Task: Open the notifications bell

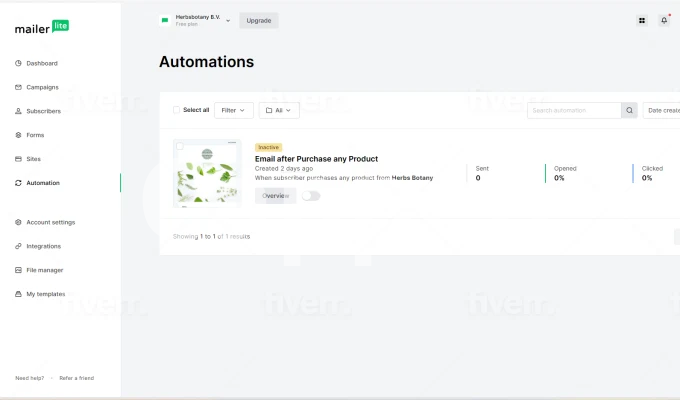Action: pyautogui.click(x=663, y=20)
